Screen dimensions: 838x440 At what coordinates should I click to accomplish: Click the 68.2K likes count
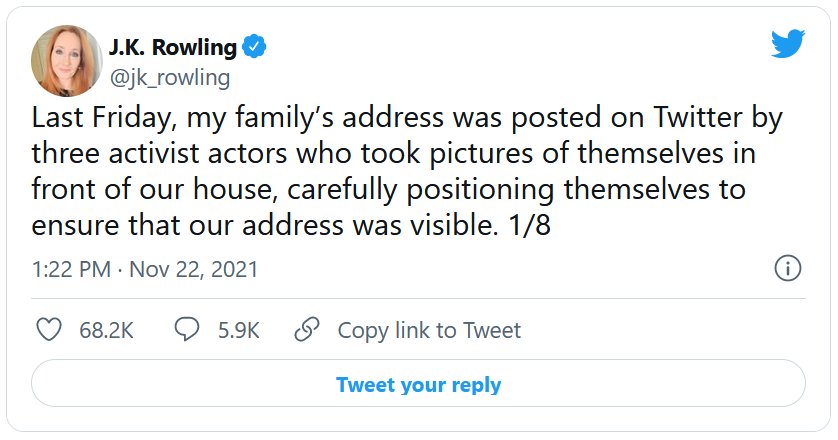pos(106,330)
